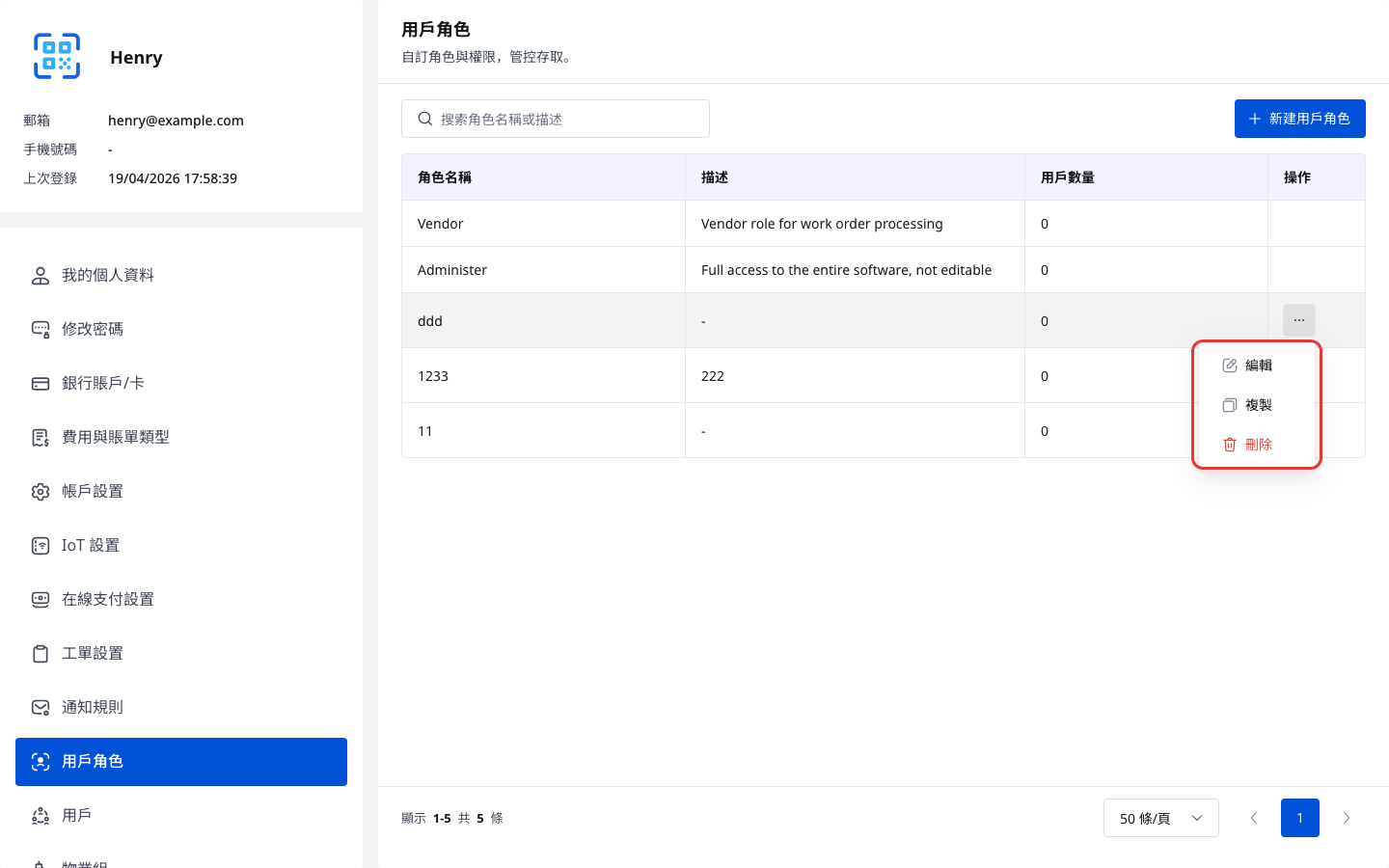Viewport: 1389px width, 868px height.
Task: Click the 用戶 users icon in sidebar
Action: [x=41, y=816]
